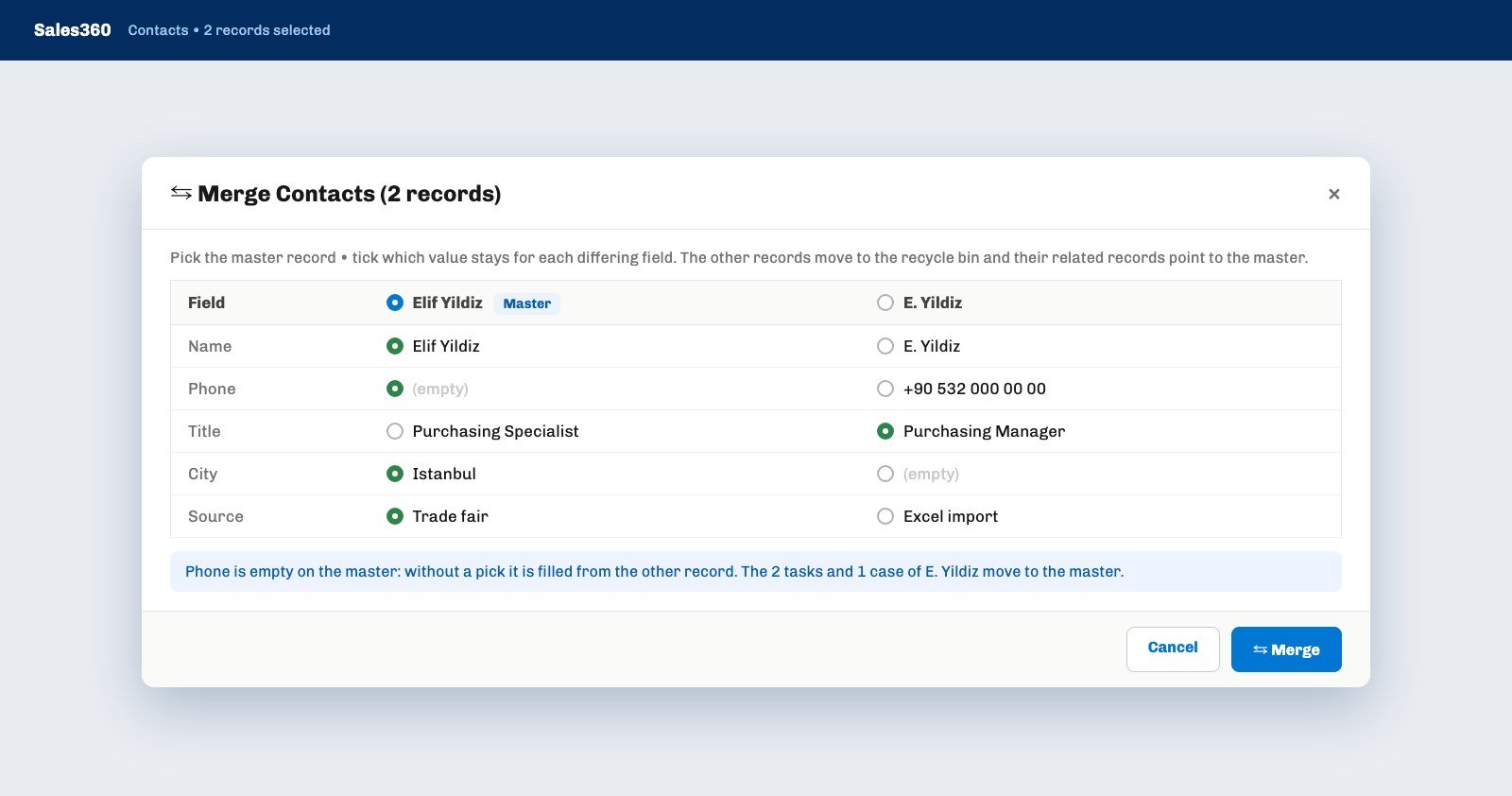Cancel the merge

[1173, 649]
